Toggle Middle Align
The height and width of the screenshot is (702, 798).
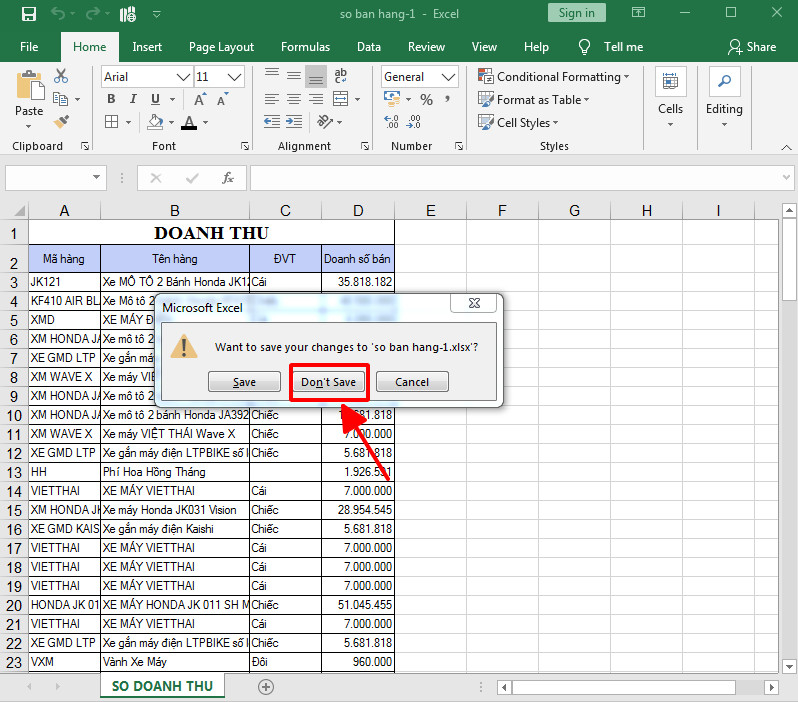[x=294, y=76]
